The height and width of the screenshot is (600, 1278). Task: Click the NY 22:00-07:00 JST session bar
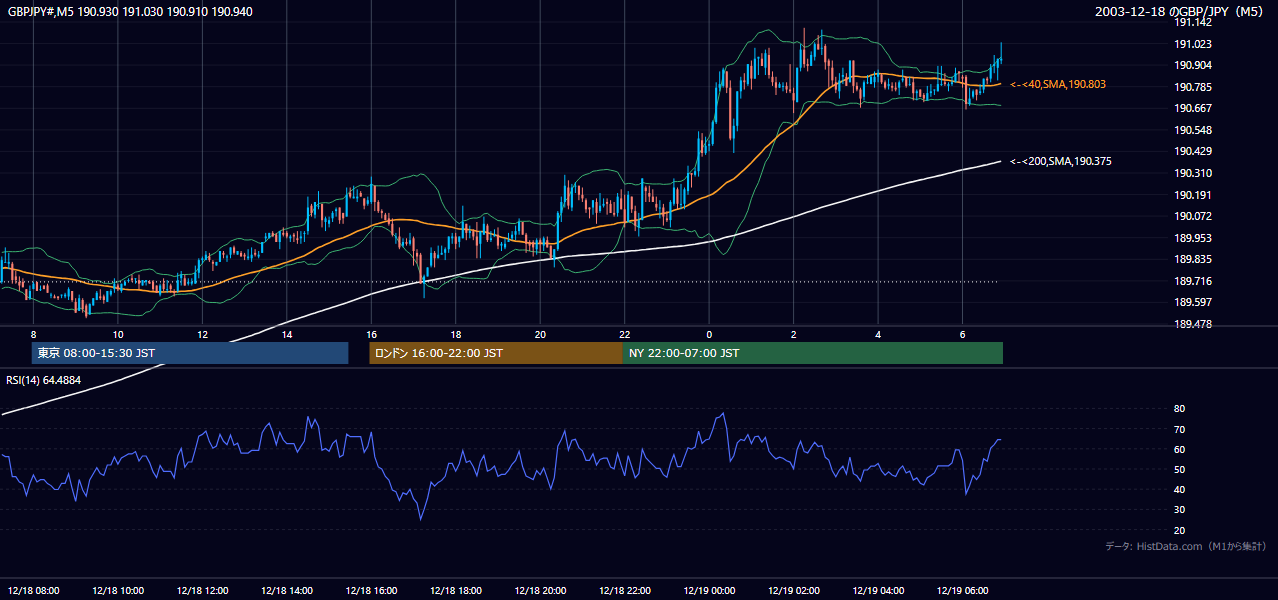(813, 353)
